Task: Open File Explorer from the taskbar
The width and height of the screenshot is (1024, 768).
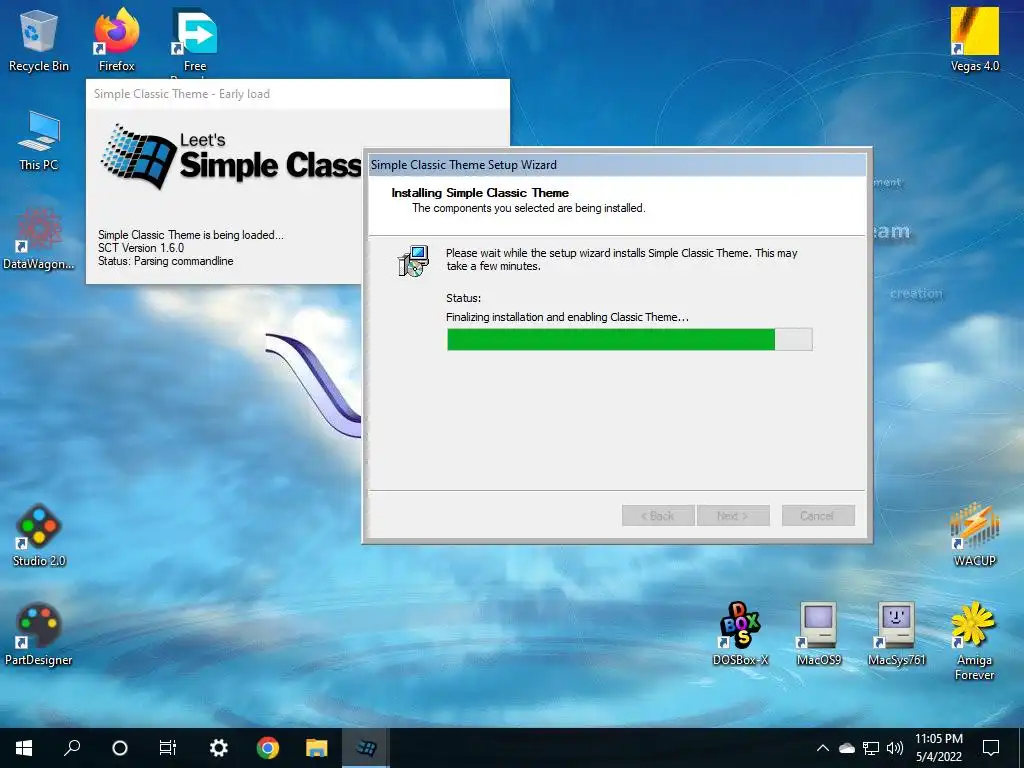Action: [317, 748]
